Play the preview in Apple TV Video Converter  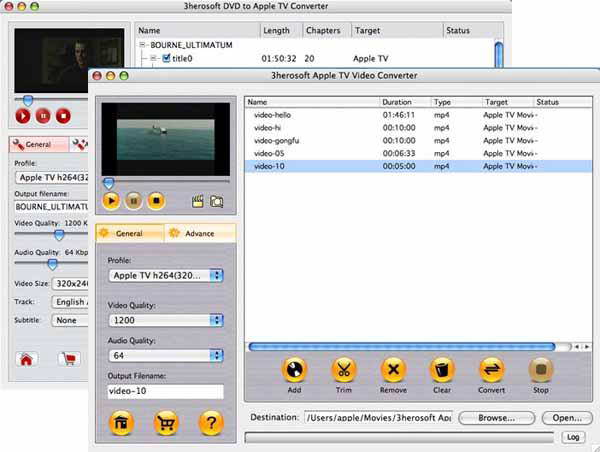pos(111,200)
